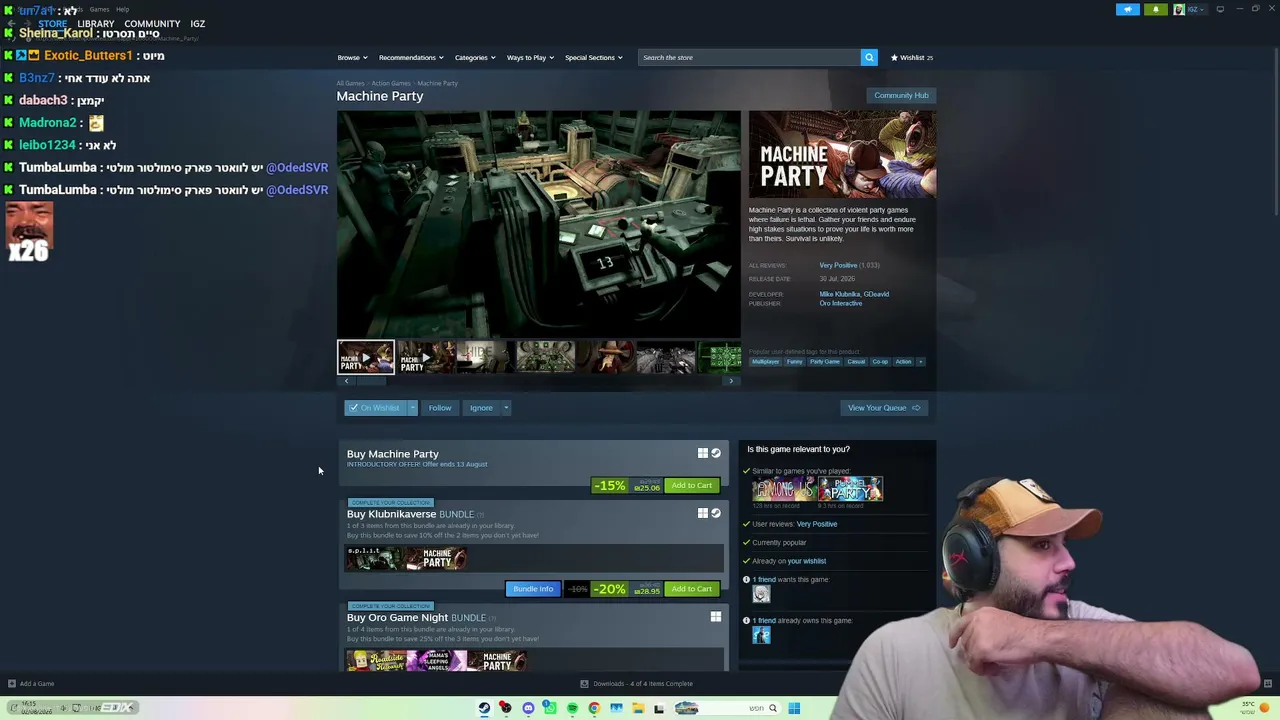
Task: Open the Special Sections dropdown
Action: 594,57
